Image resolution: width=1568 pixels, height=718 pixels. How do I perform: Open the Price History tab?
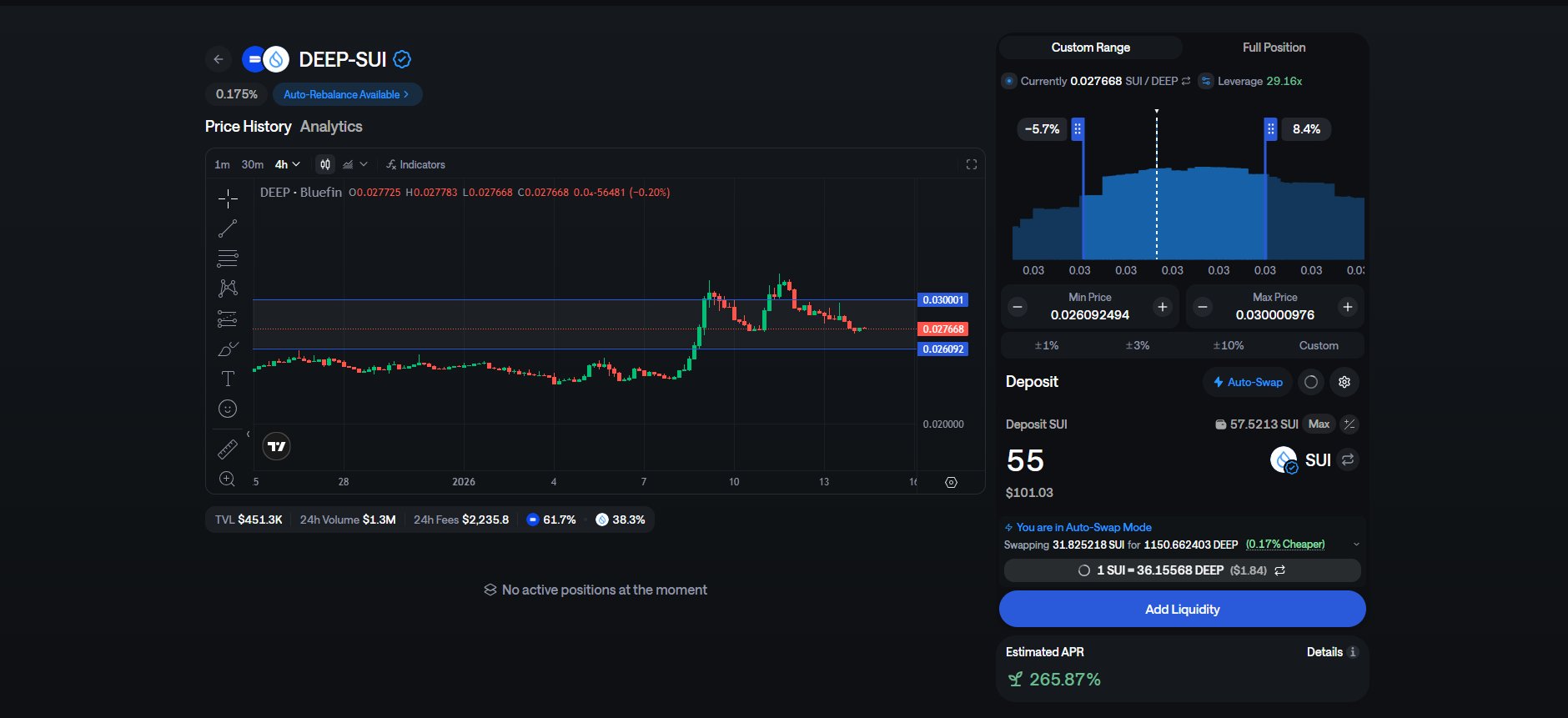click(x=249, y=127)
